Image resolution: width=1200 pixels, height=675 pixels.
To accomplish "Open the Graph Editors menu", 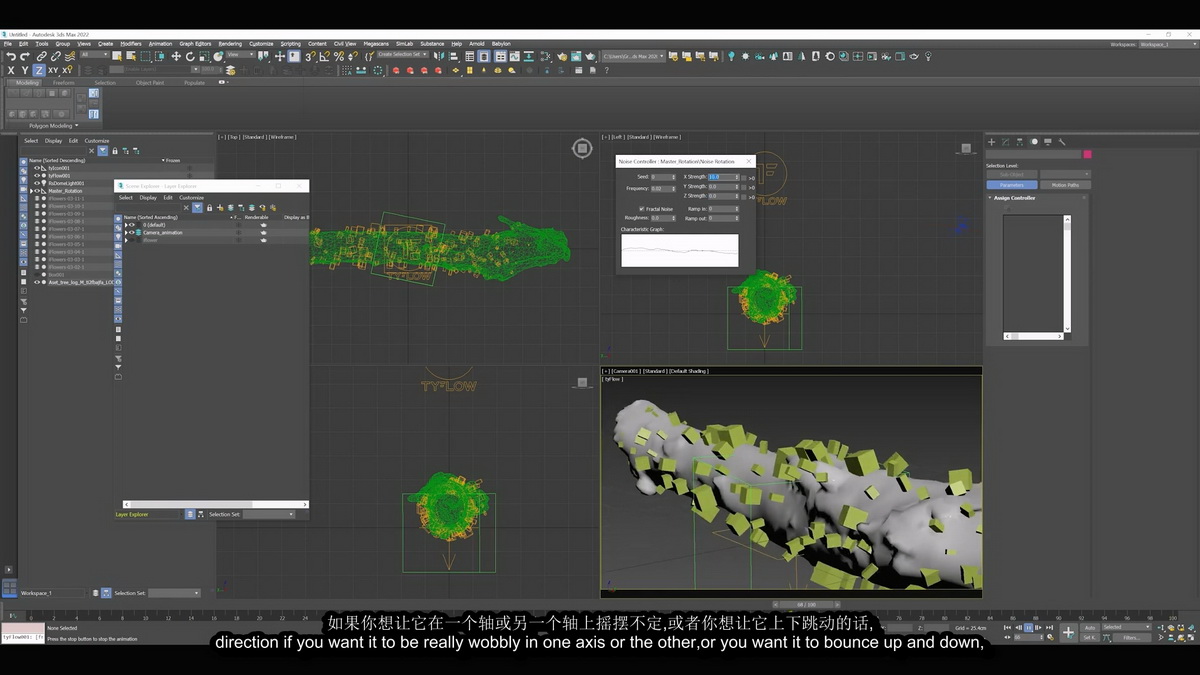I will (x=195, y=44).
